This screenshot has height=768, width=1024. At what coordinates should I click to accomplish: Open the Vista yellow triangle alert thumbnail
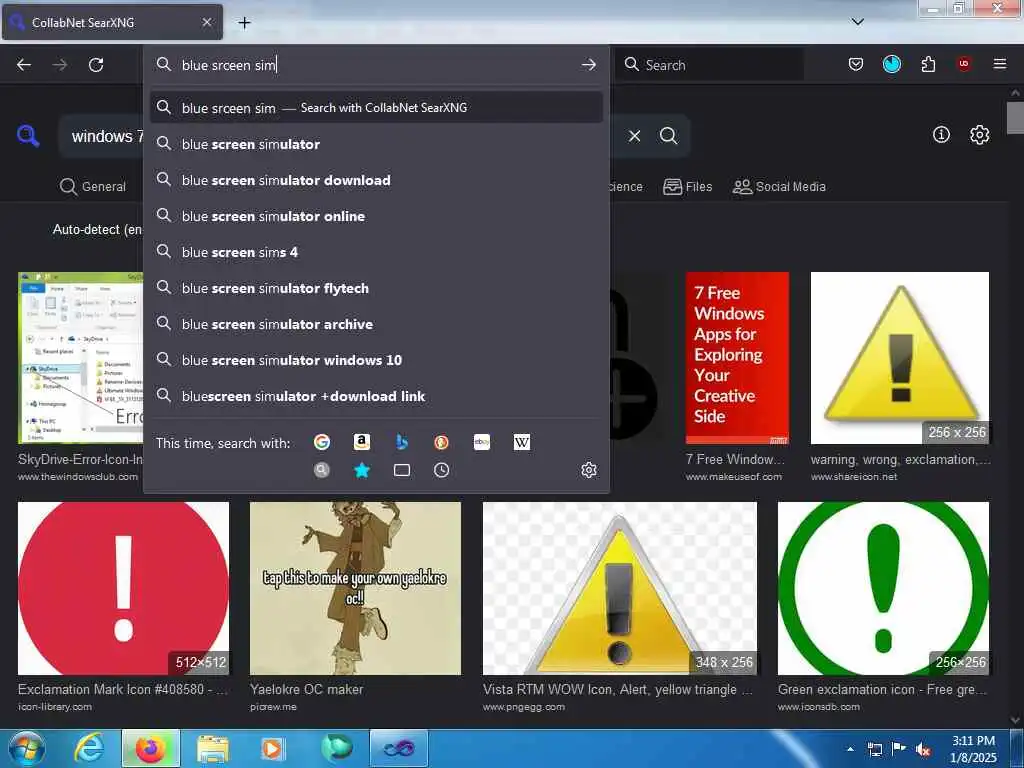pos(620,588)
